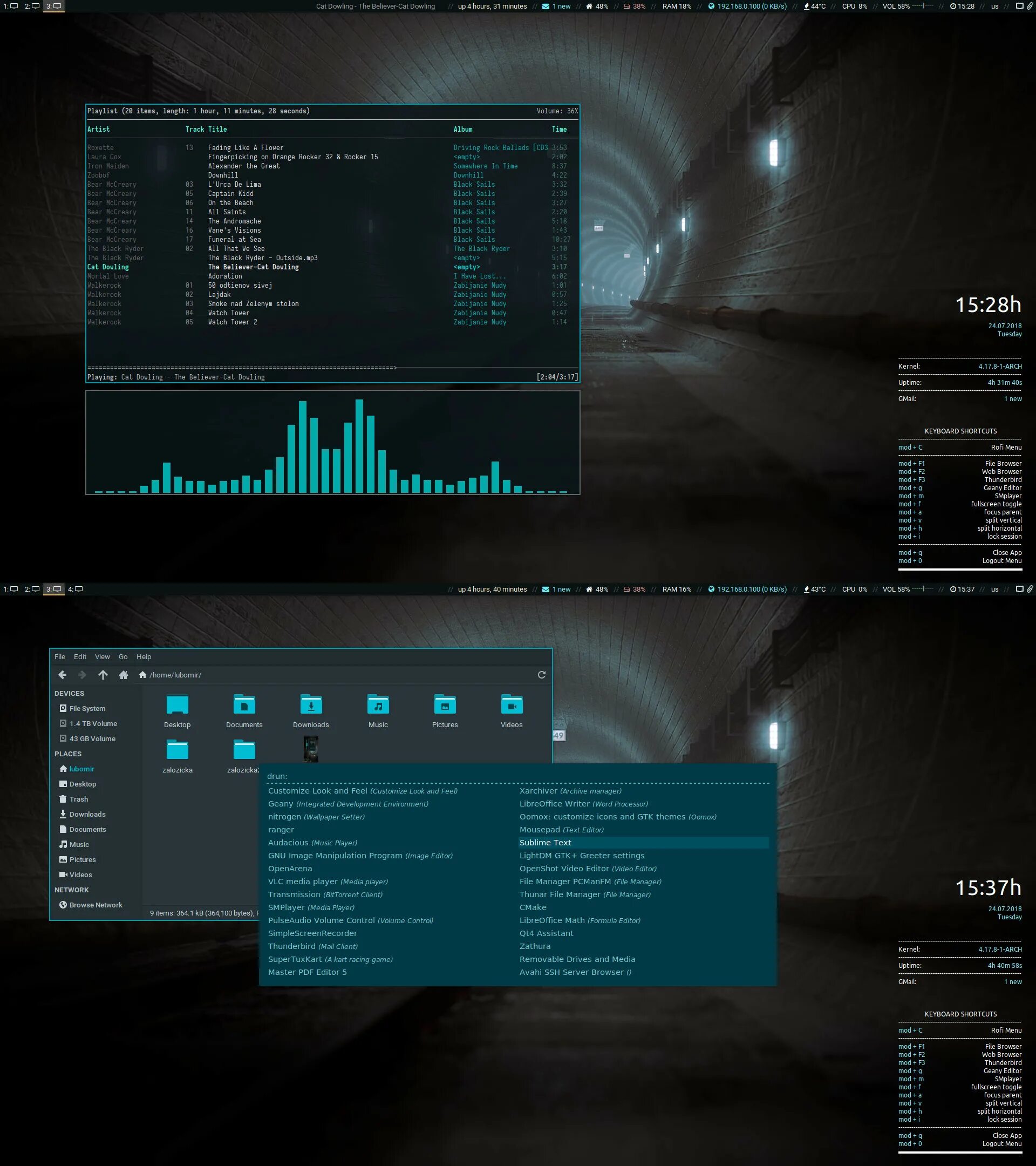The height and width of the screenshot is (1166, 1036).
Task: Open the Downloads folder icon
Action: click(x=311, y=706)
